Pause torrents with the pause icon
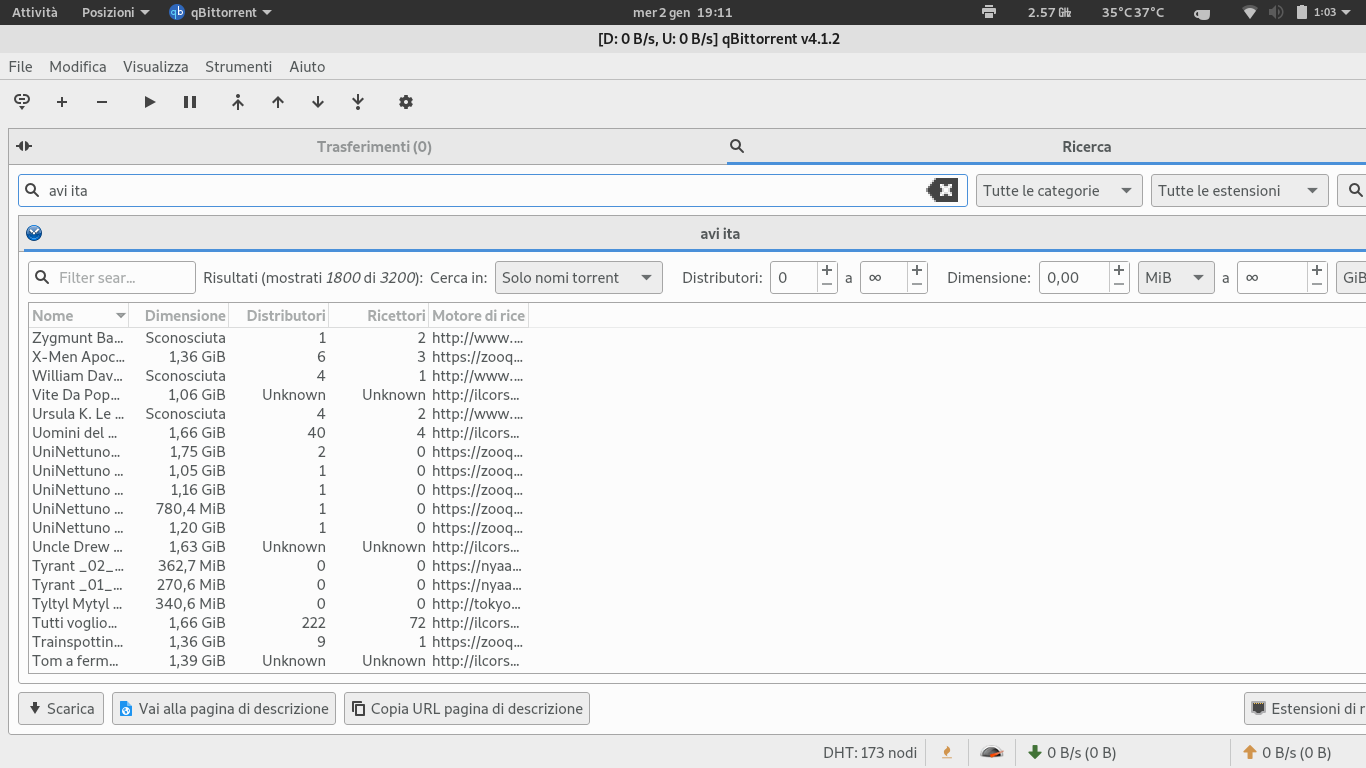This screenshot has width=1366, height=768. (x=190, y=101)
